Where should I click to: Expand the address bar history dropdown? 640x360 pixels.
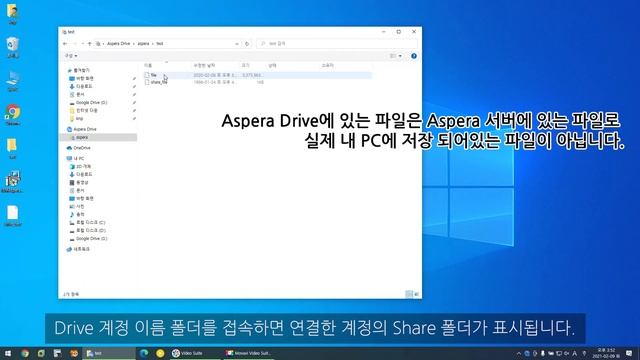(x=237, y=44)
